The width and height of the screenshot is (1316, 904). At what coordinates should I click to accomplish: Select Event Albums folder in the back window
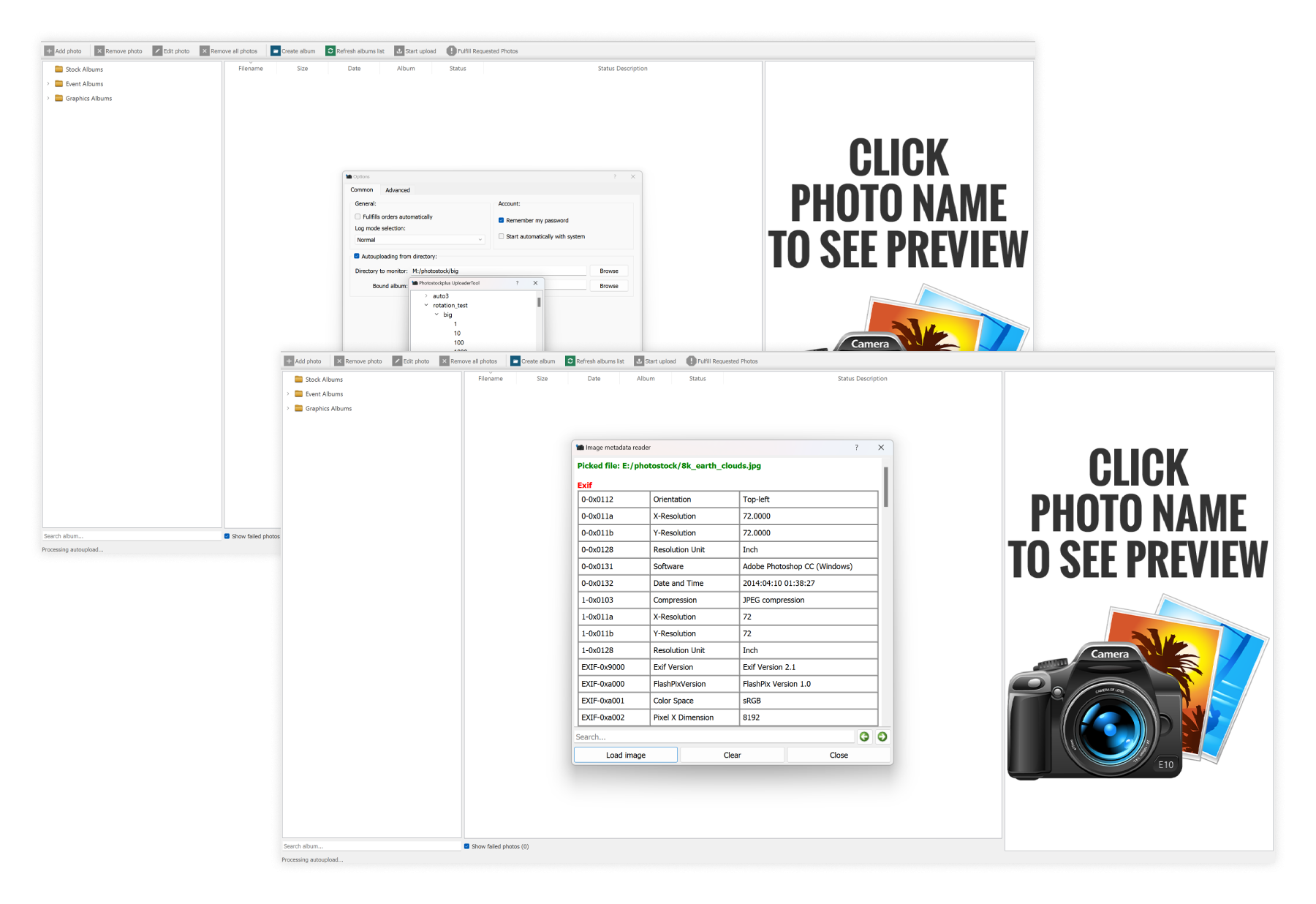[78, 84]
